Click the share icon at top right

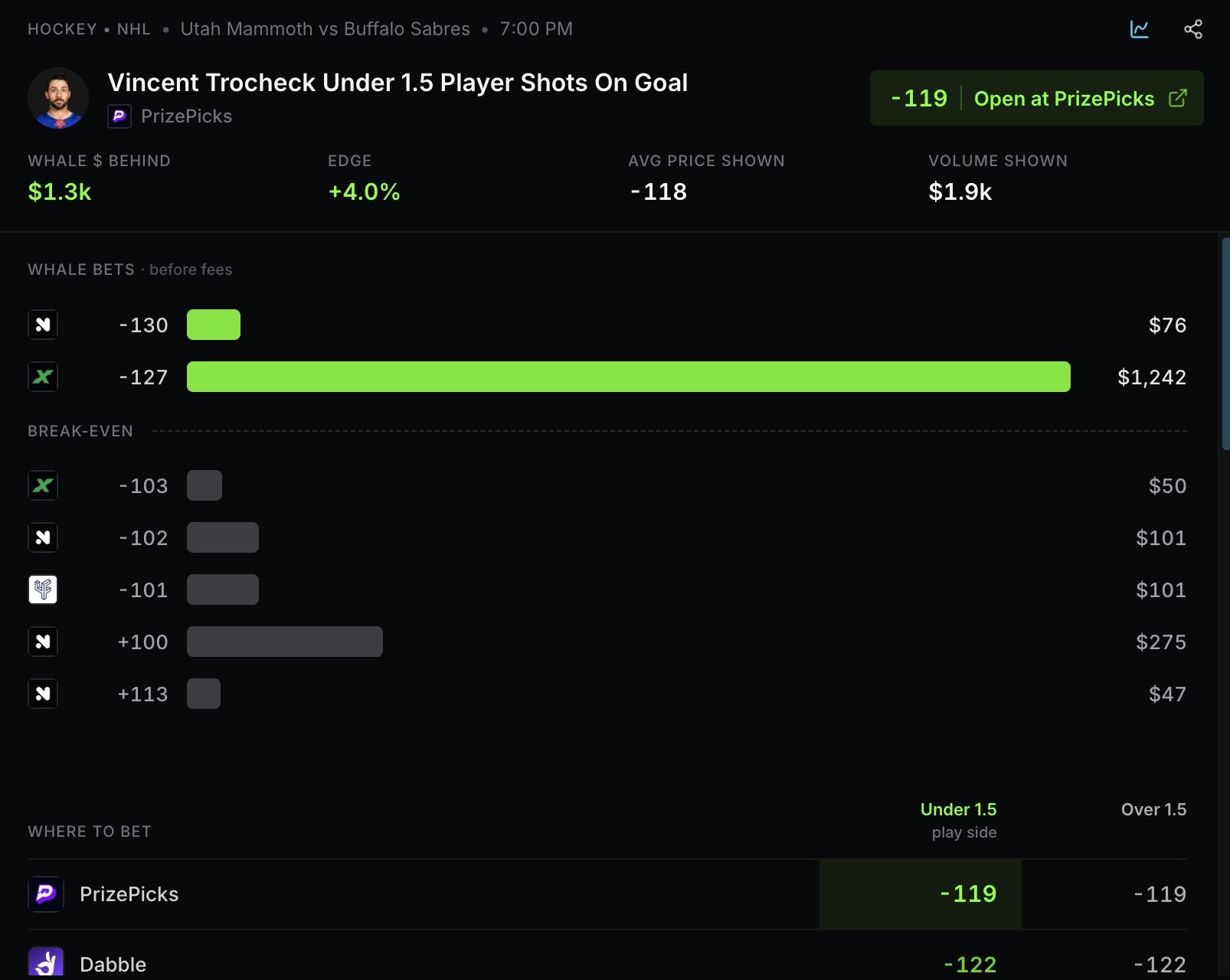coord(1192,29)
